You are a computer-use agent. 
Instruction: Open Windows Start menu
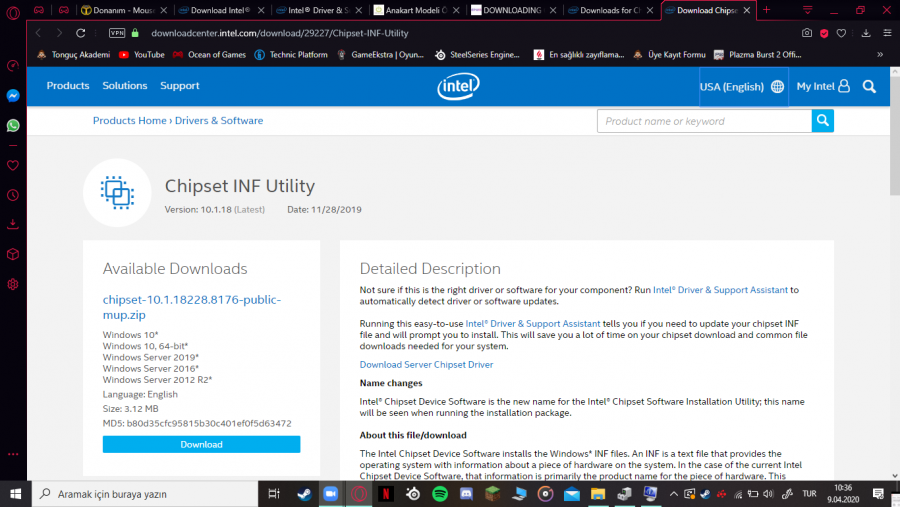[x=15, y=494]
